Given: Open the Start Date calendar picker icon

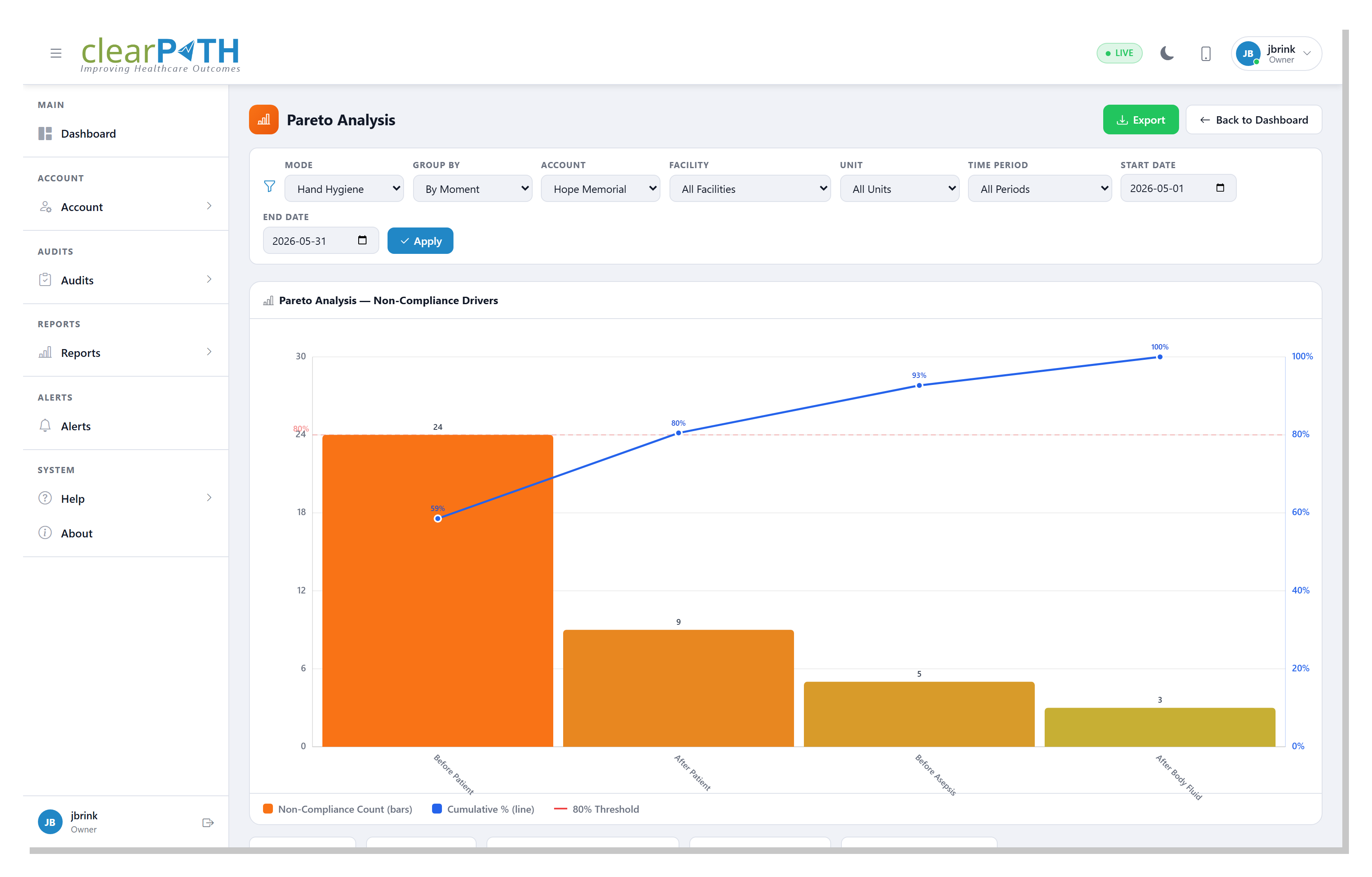Looking at the screenshot, I should (1220, 188).
